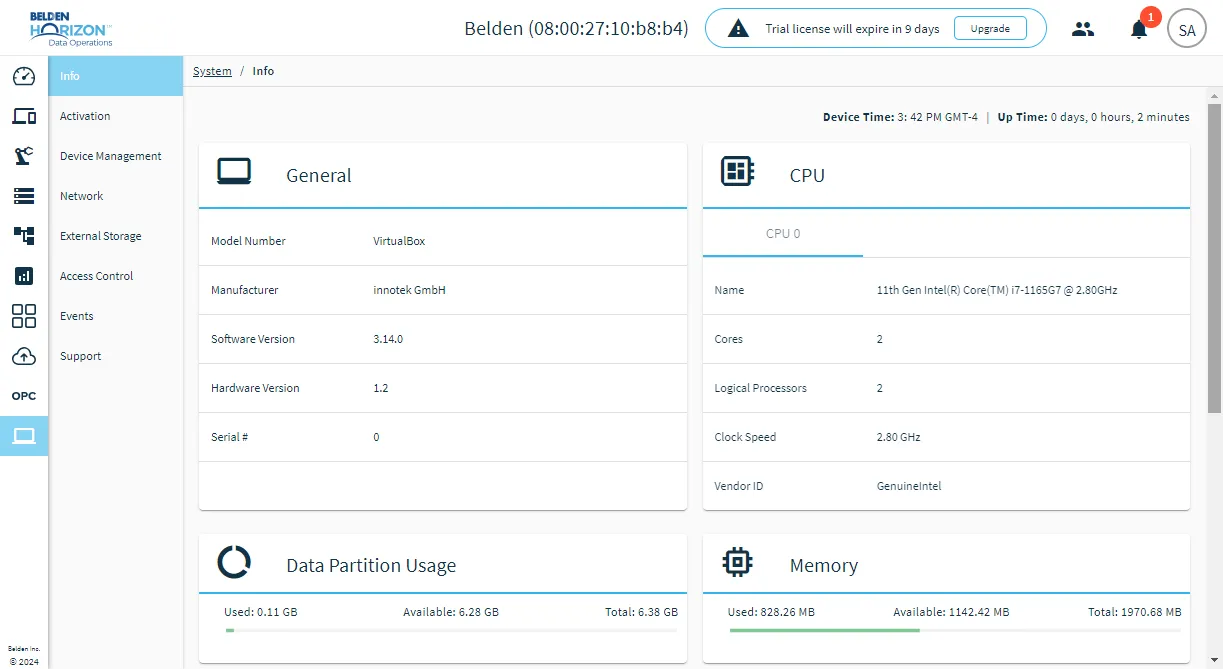The image size is (1223, 669).
Task: Open the Network menu item
Action: pyautogui.click(x=116, y=196)
